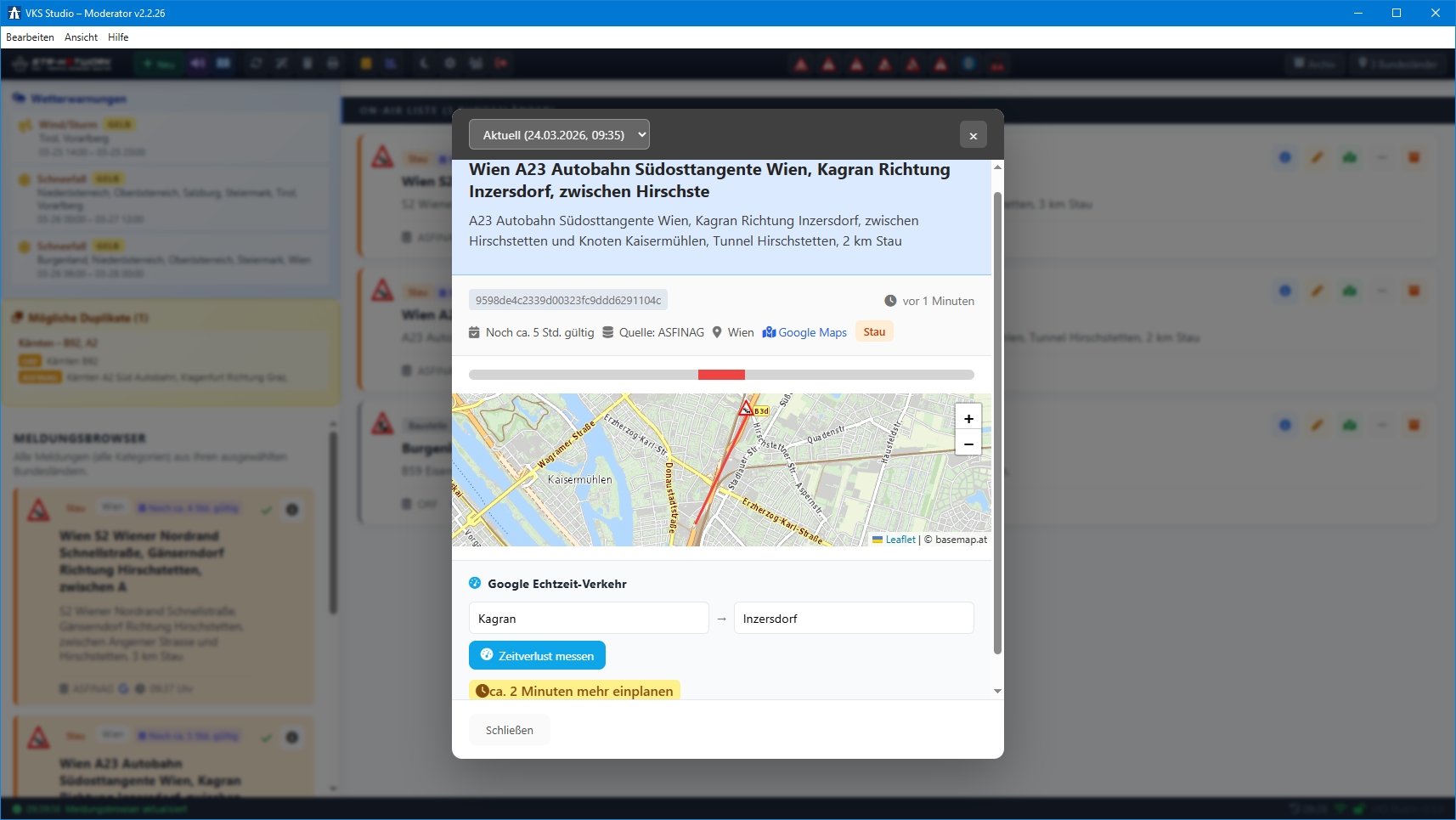Click the Schließen button
The height and width of the screenshot is (820, 1456).
click(509, 730)
